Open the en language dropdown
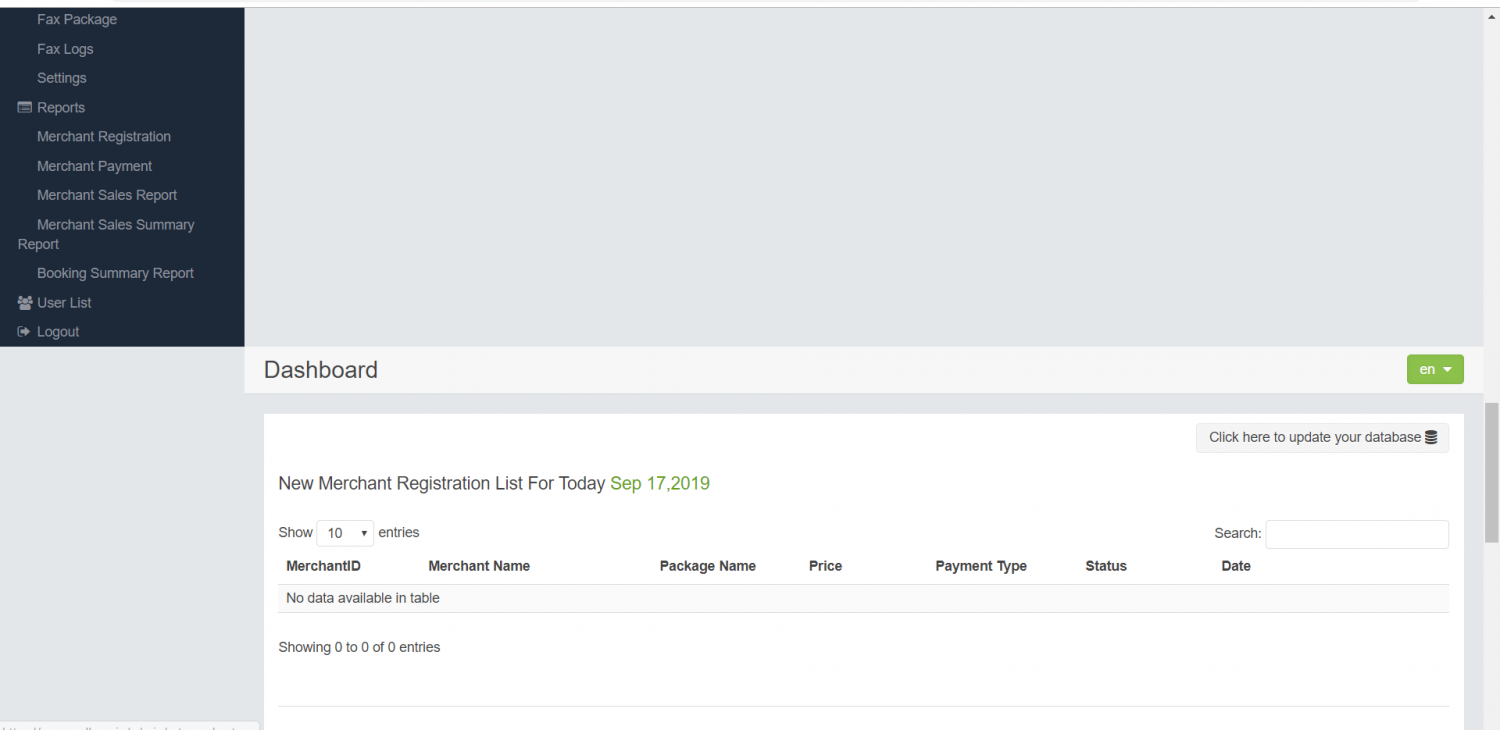1500x730 pixels. pos(1434,369)
